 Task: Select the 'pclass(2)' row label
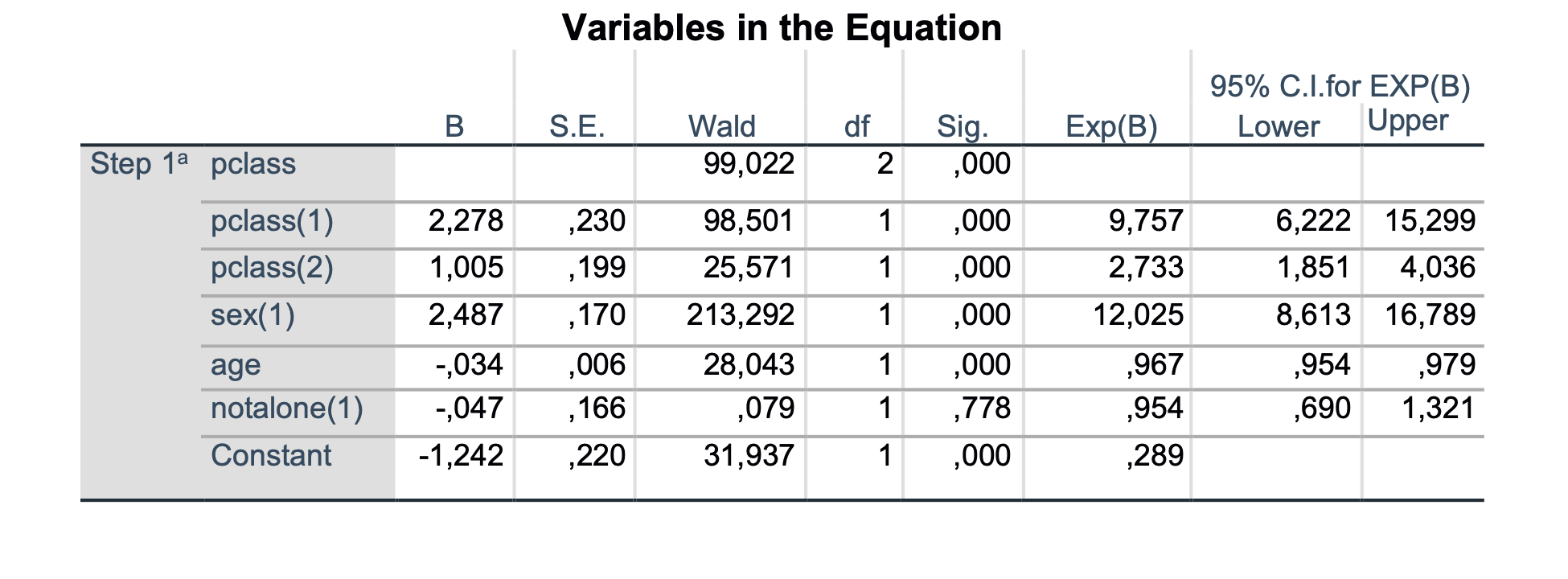(x=272, y=267)
